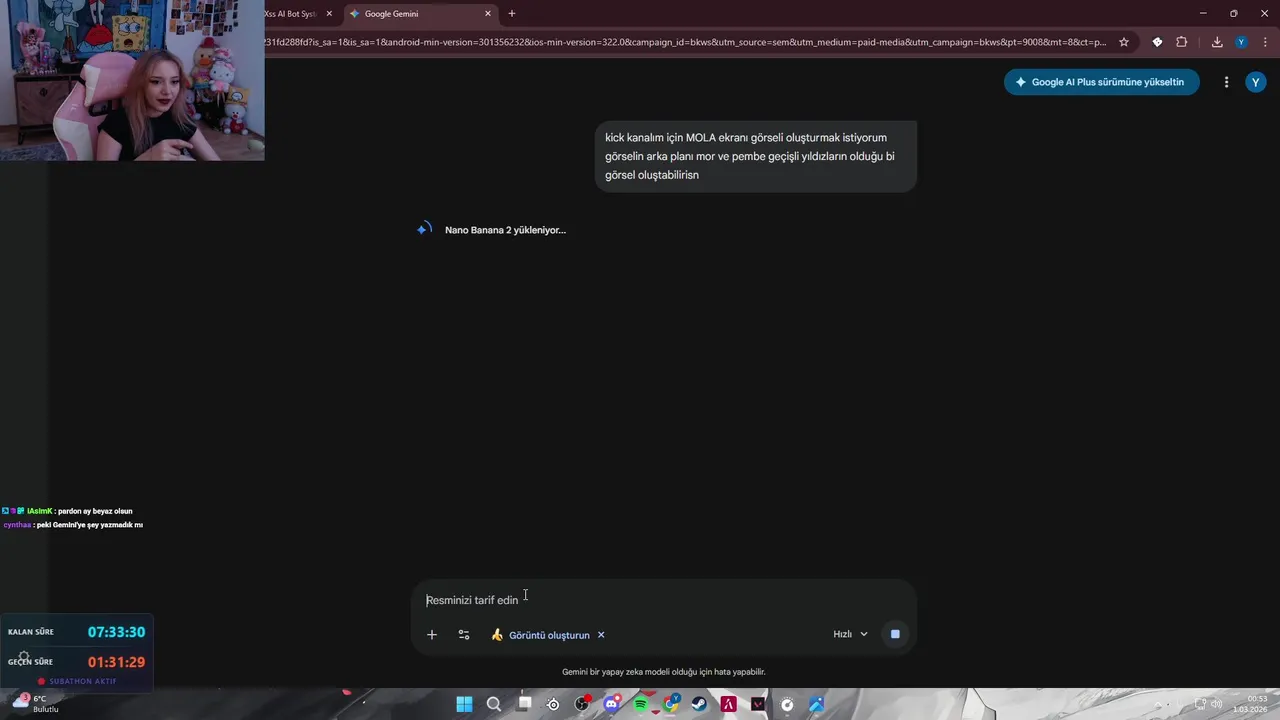The width and height of the screenshot is (1280, 720).
Task: Open the Chrome profile avatar in the toolbar
Action: tap(1241, 42)
